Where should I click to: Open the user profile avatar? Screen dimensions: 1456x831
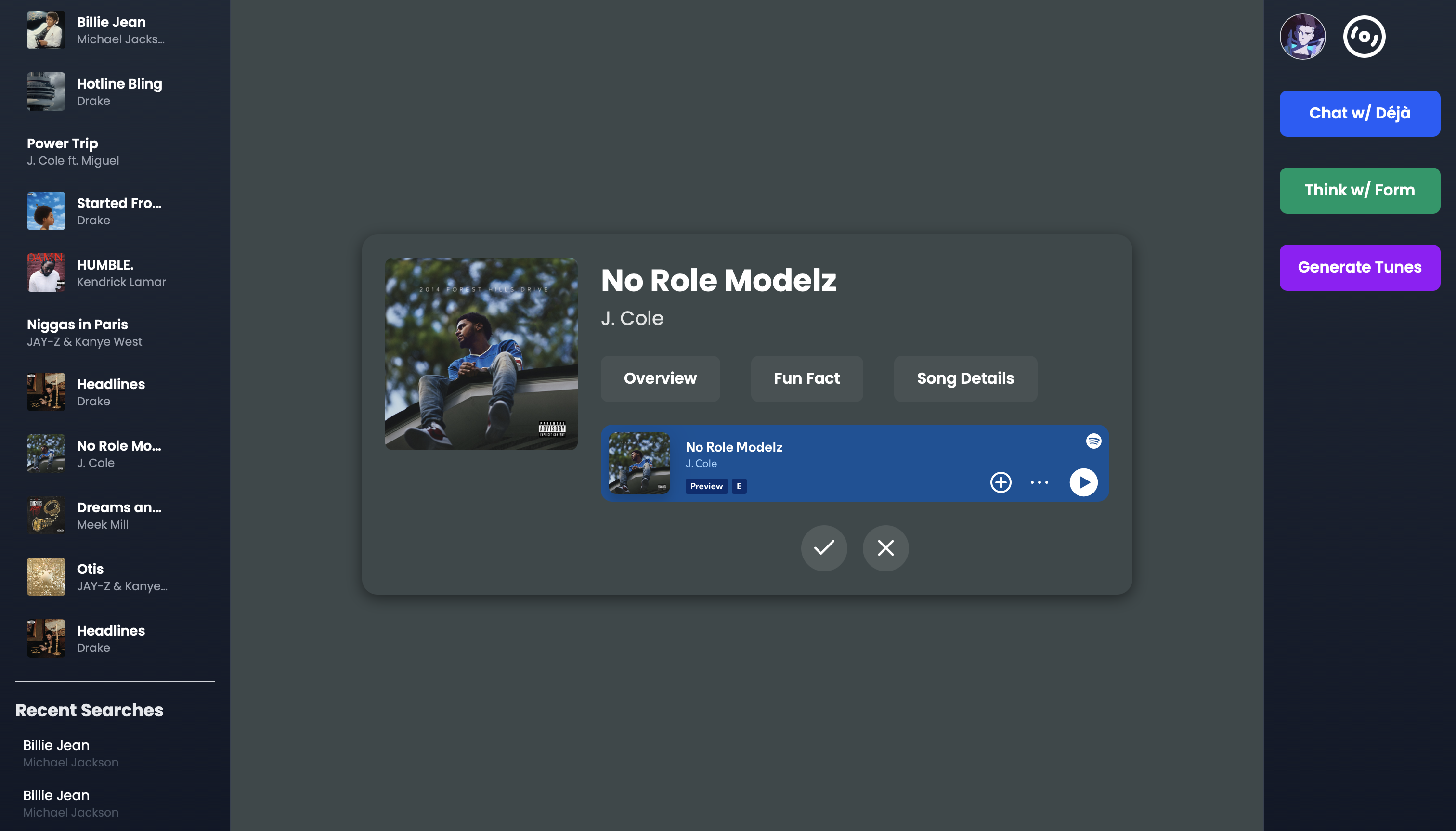[x=1302, y=37]
